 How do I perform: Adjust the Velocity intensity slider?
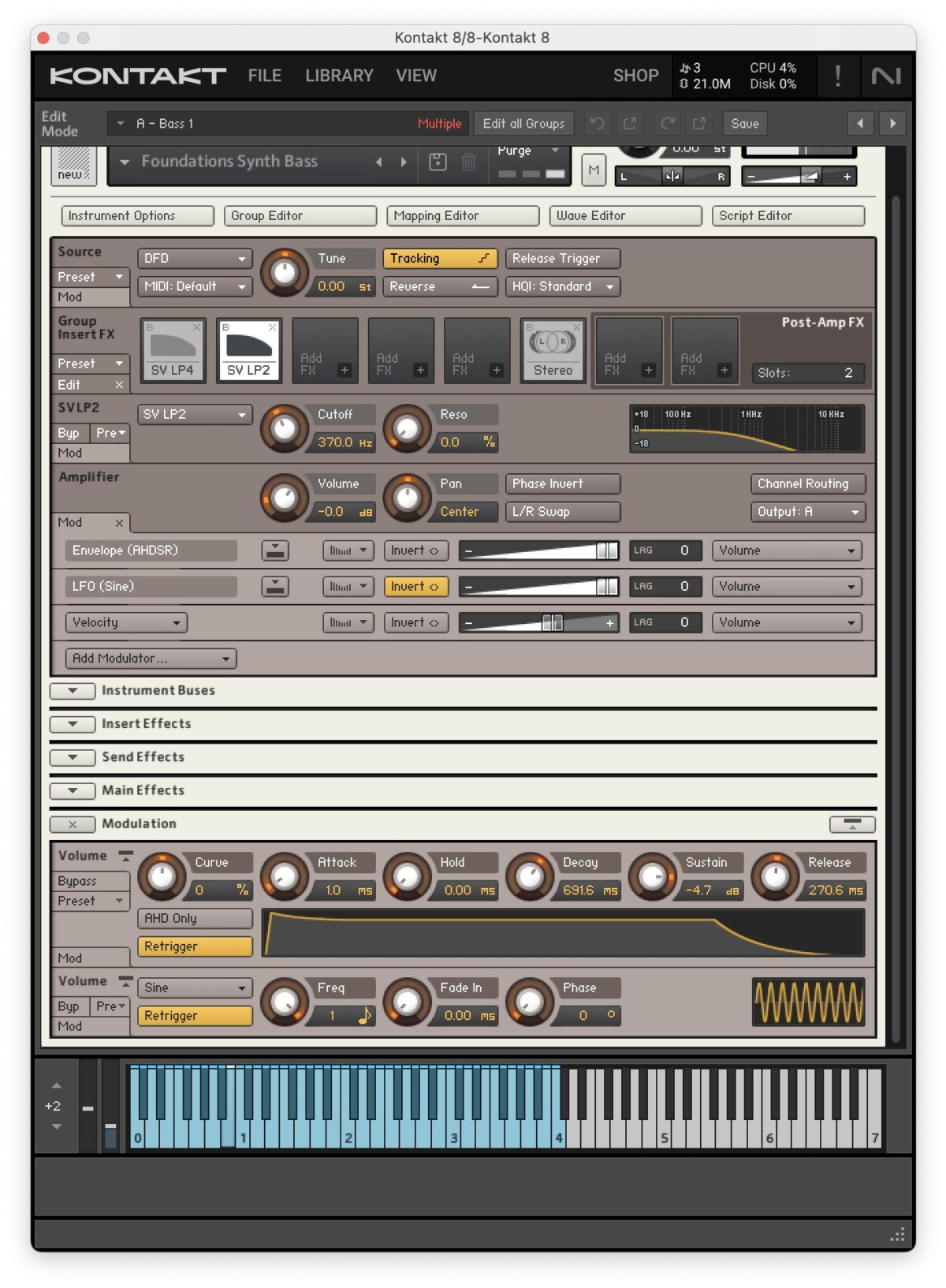(539, 622)
